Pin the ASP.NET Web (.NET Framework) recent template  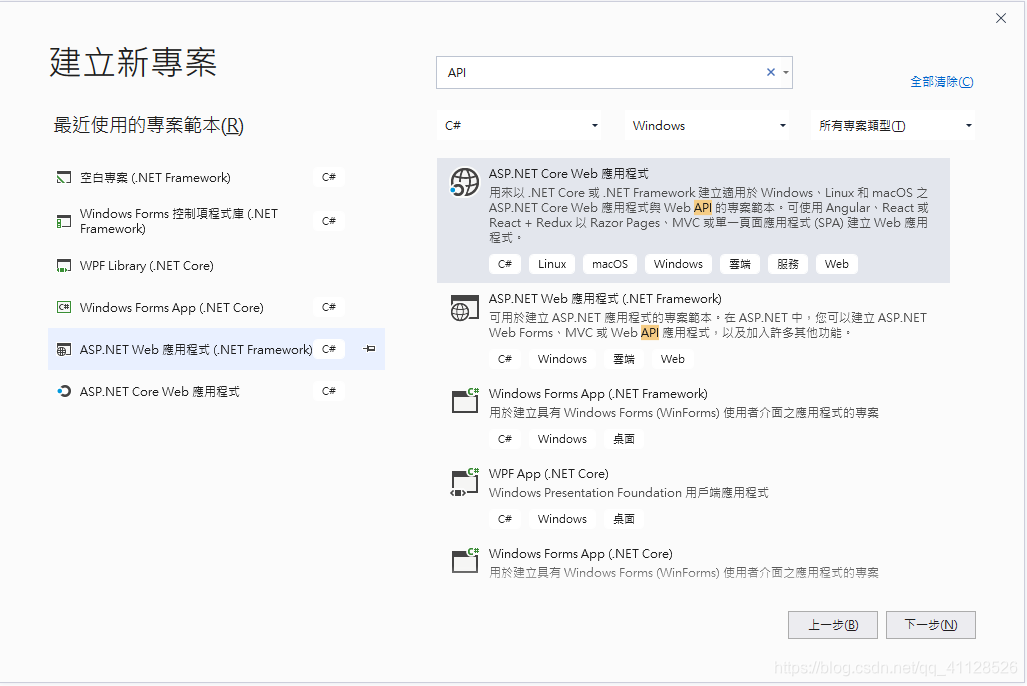click(369, 349)
